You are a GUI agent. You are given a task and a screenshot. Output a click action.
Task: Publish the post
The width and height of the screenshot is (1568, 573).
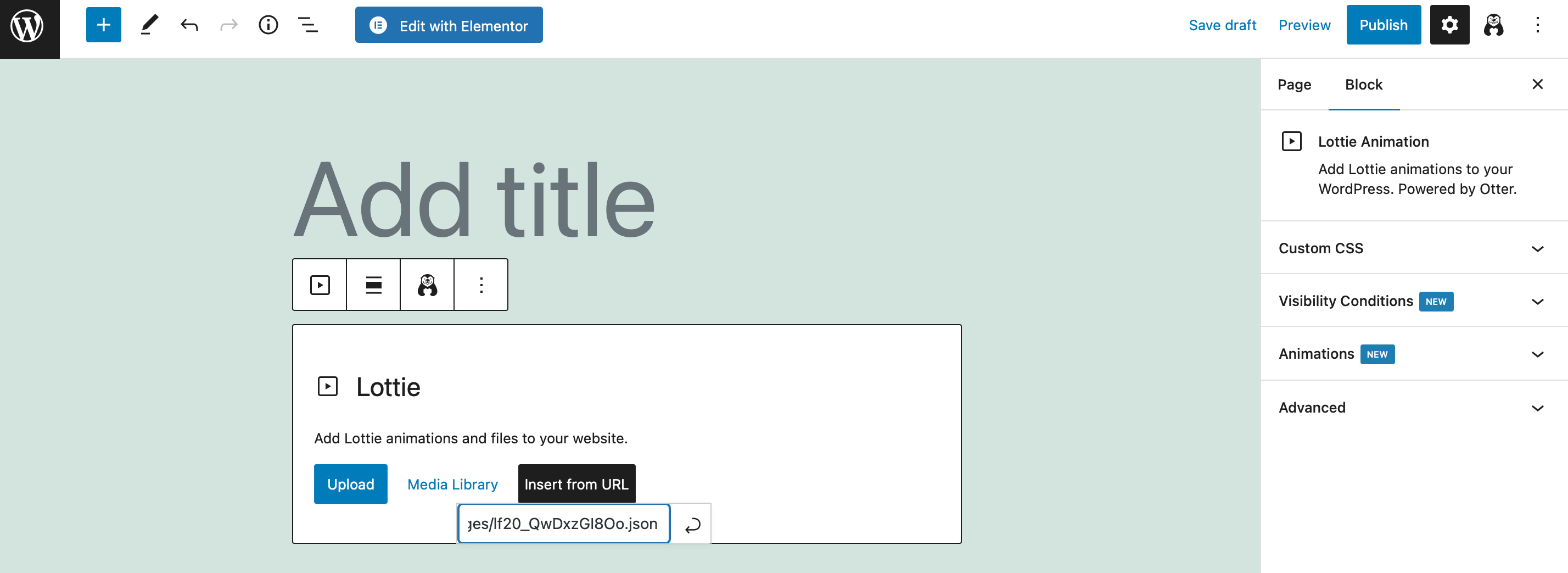pyautogui.click(x=1383, y=24)
